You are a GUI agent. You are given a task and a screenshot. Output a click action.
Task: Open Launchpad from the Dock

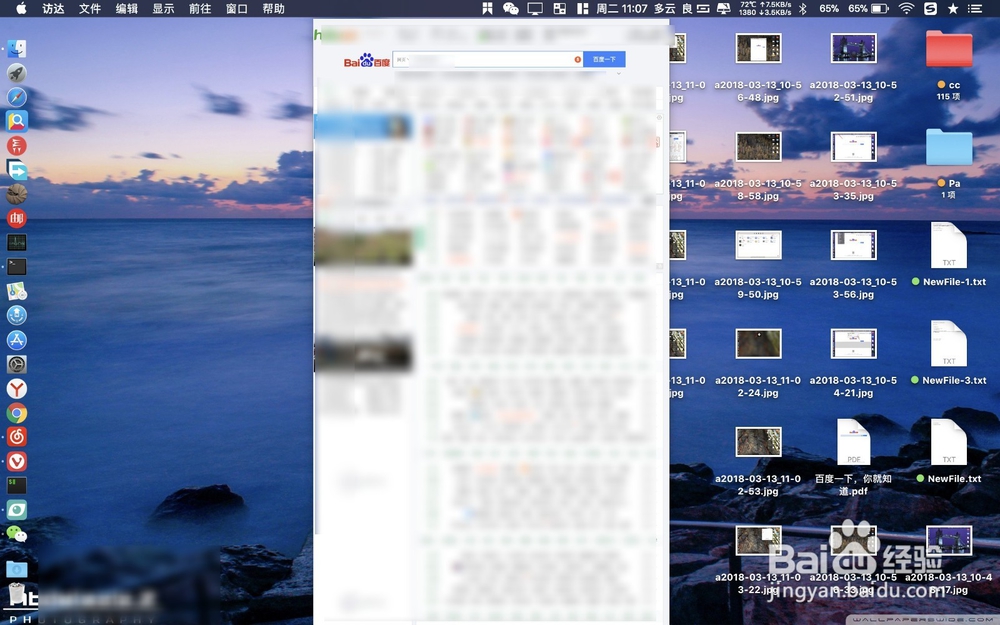tap(17, 70)
